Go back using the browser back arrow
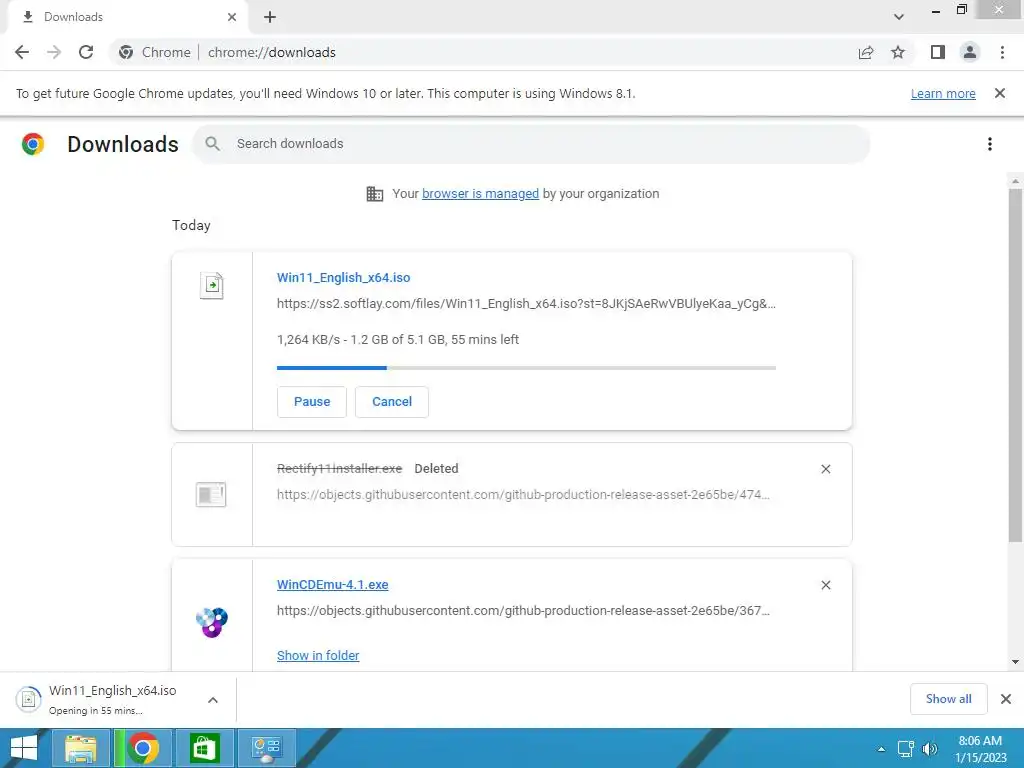1024x768 pixels. pyautogui.click(x=22, y=52)
